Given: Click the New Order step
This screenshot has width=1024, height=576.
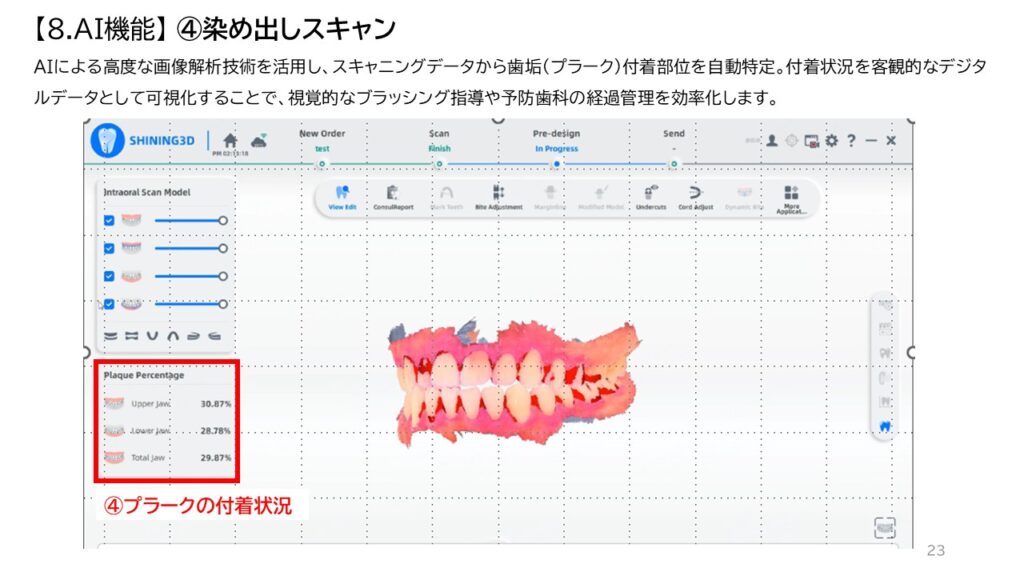Looking at the screenshot, I should pos(321,140).
